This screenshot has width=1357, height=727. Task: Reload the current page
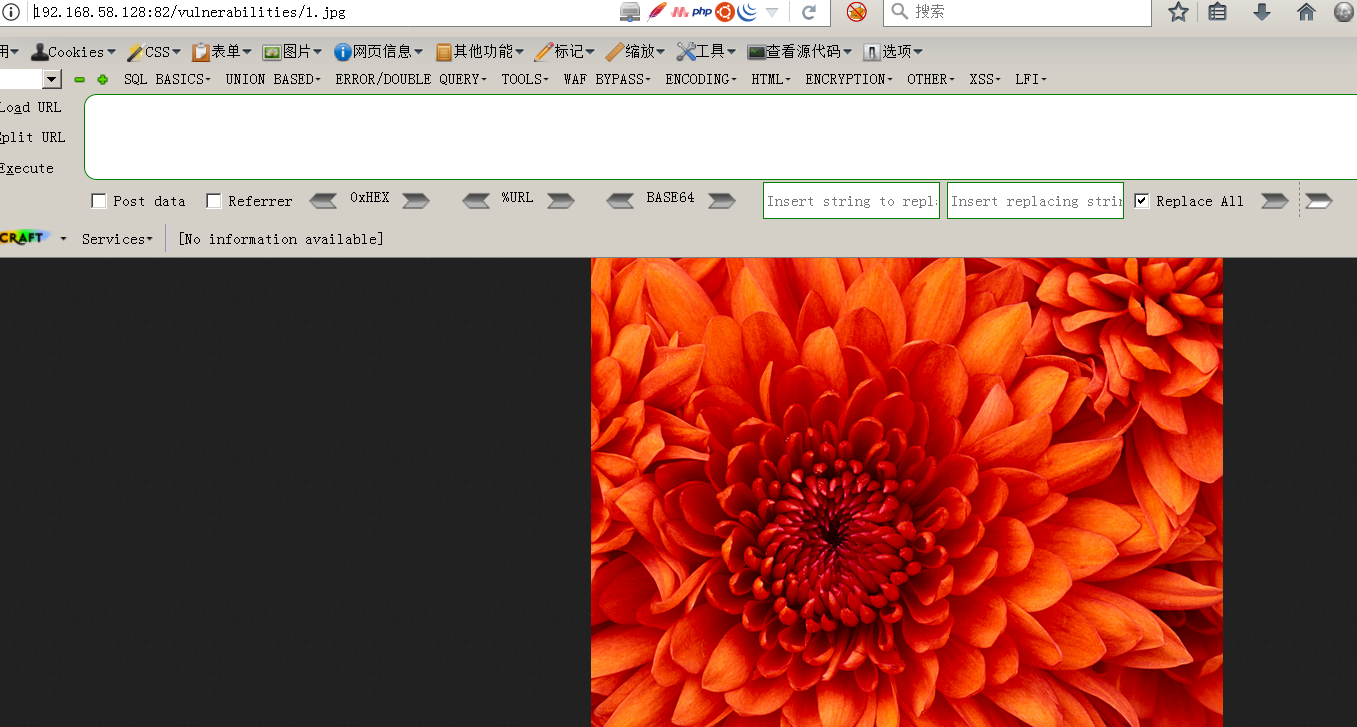[809, 12]
